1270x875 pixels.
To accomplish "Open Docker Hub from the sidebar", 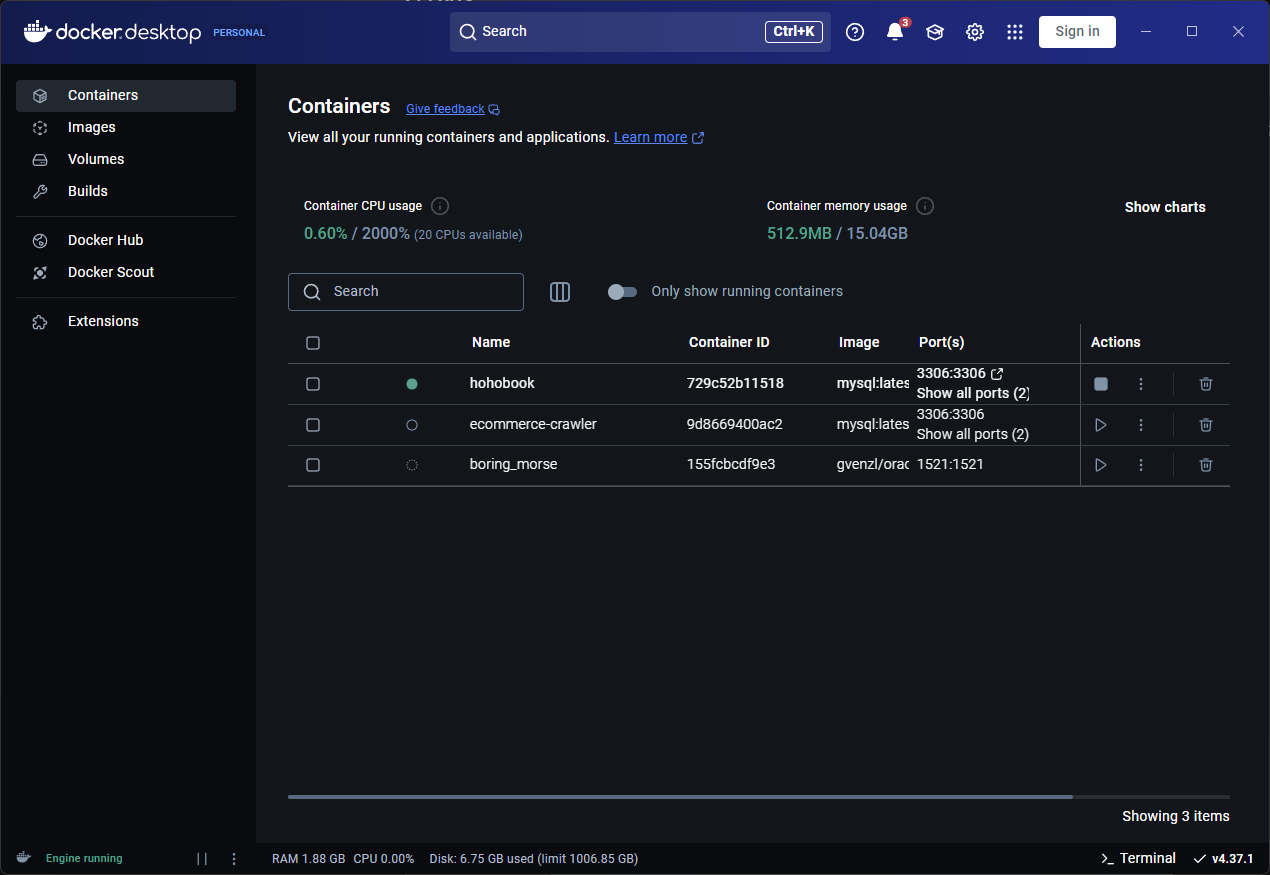I will coord(126,241).
